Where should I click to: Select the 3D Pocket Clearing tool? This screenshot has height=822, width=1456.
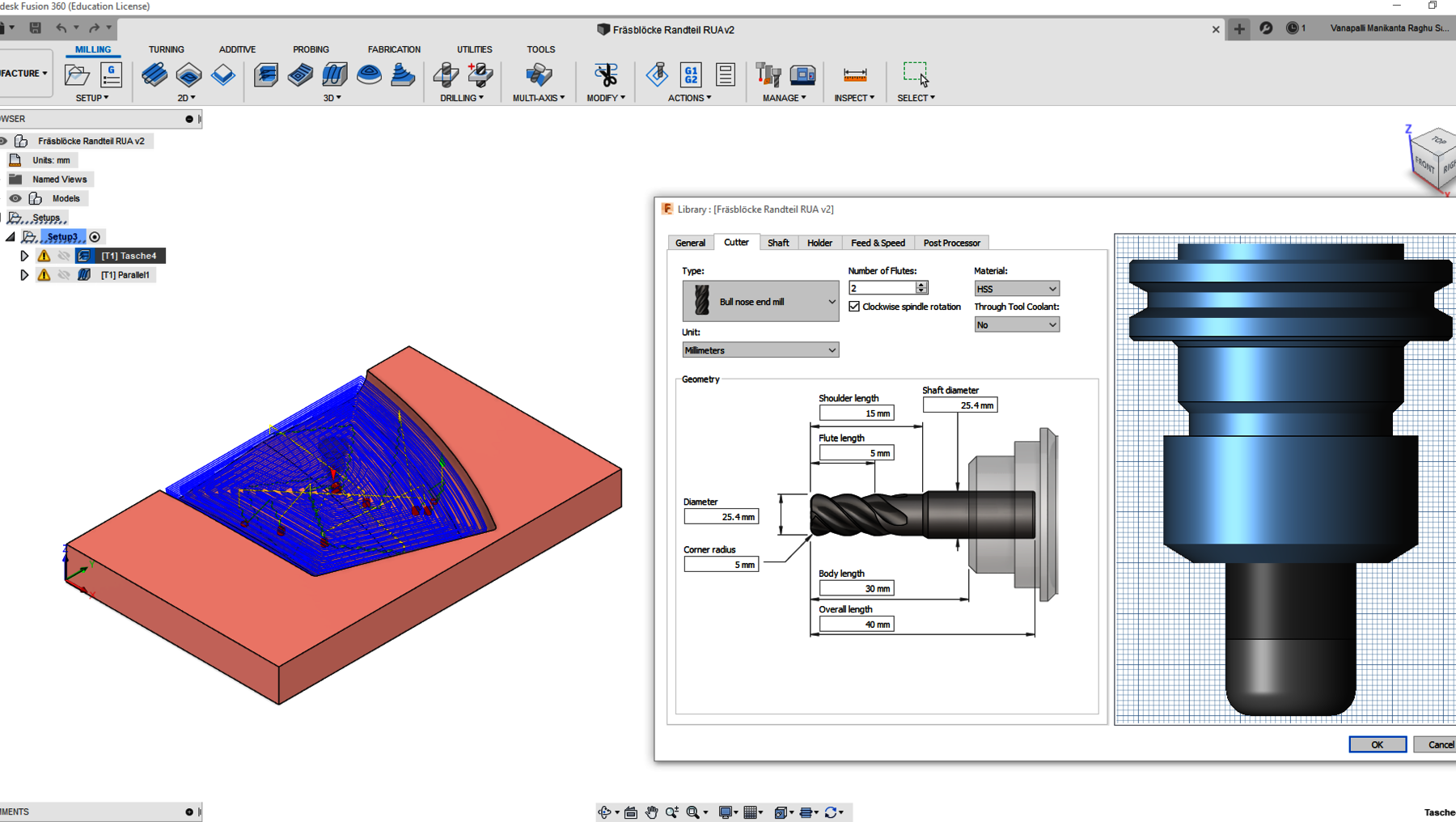click(x=300, y=75)
